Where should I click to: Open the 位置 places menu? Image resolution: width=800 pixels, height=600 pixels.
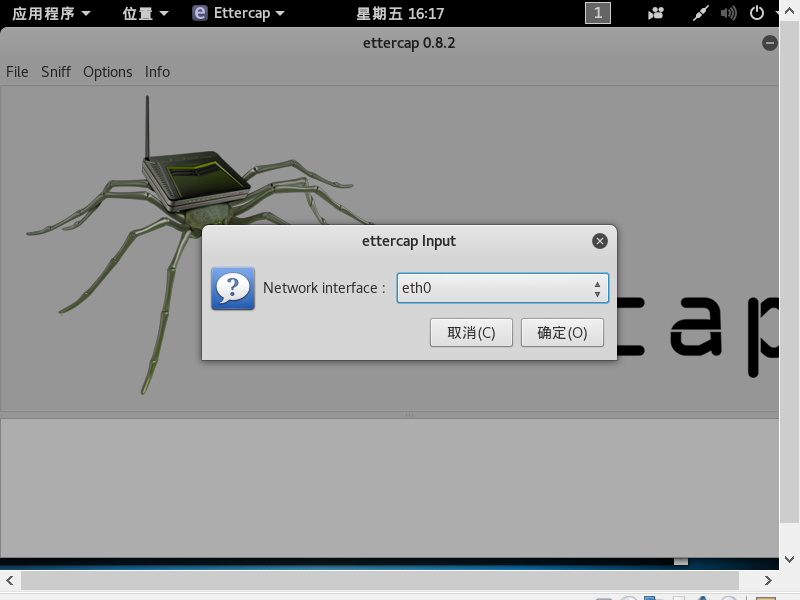pos(145,13)
